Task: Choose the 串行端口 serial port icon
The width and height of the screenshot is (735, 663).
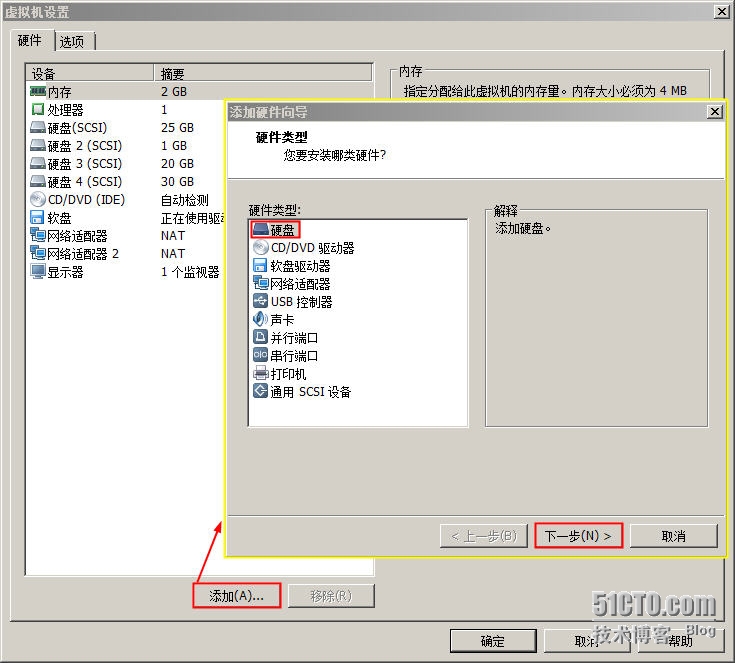Action: 261,355
